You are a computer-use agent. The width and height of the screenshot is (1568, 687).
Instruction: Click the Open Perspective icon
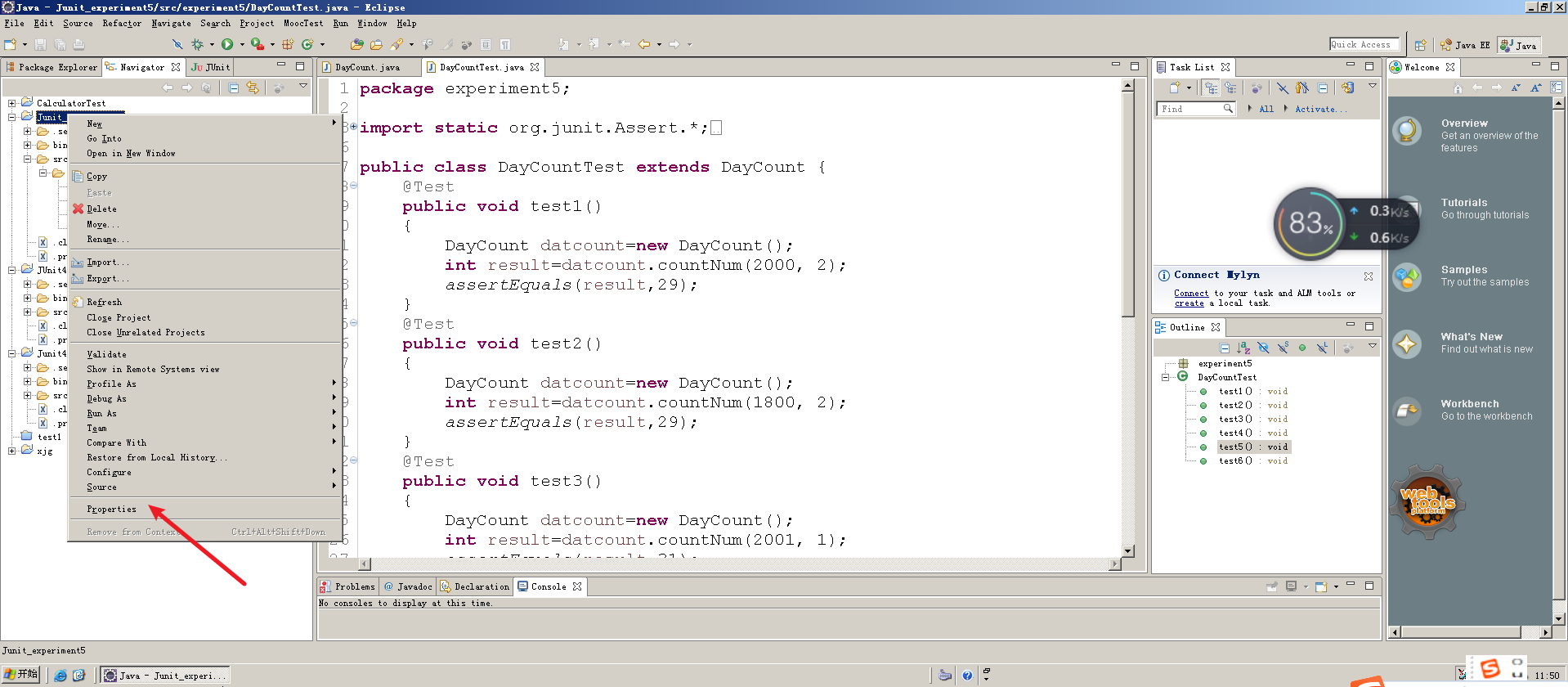(1421, 45)
